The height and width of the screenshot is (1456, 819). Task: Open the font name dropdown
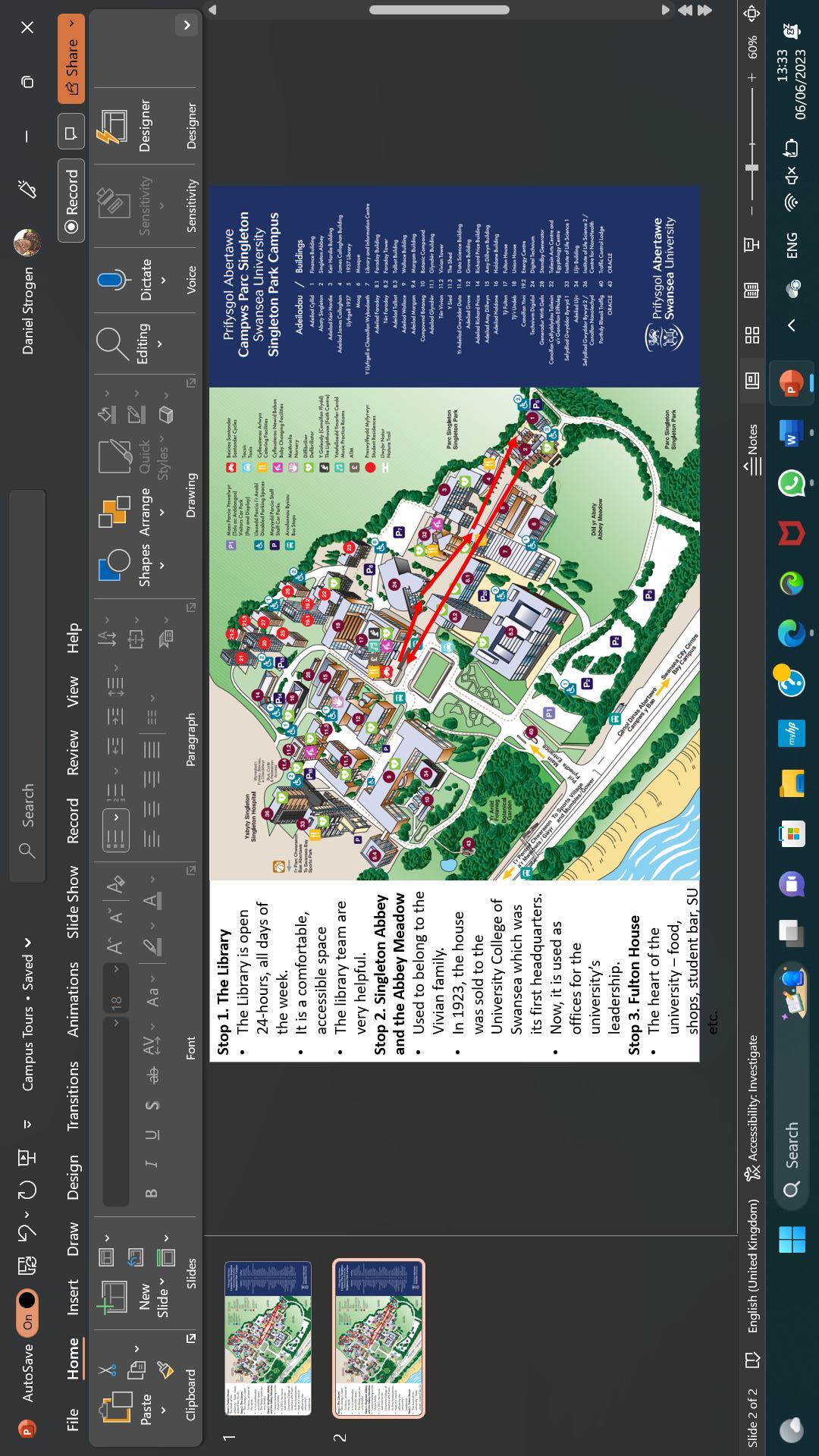point(116,1023)
